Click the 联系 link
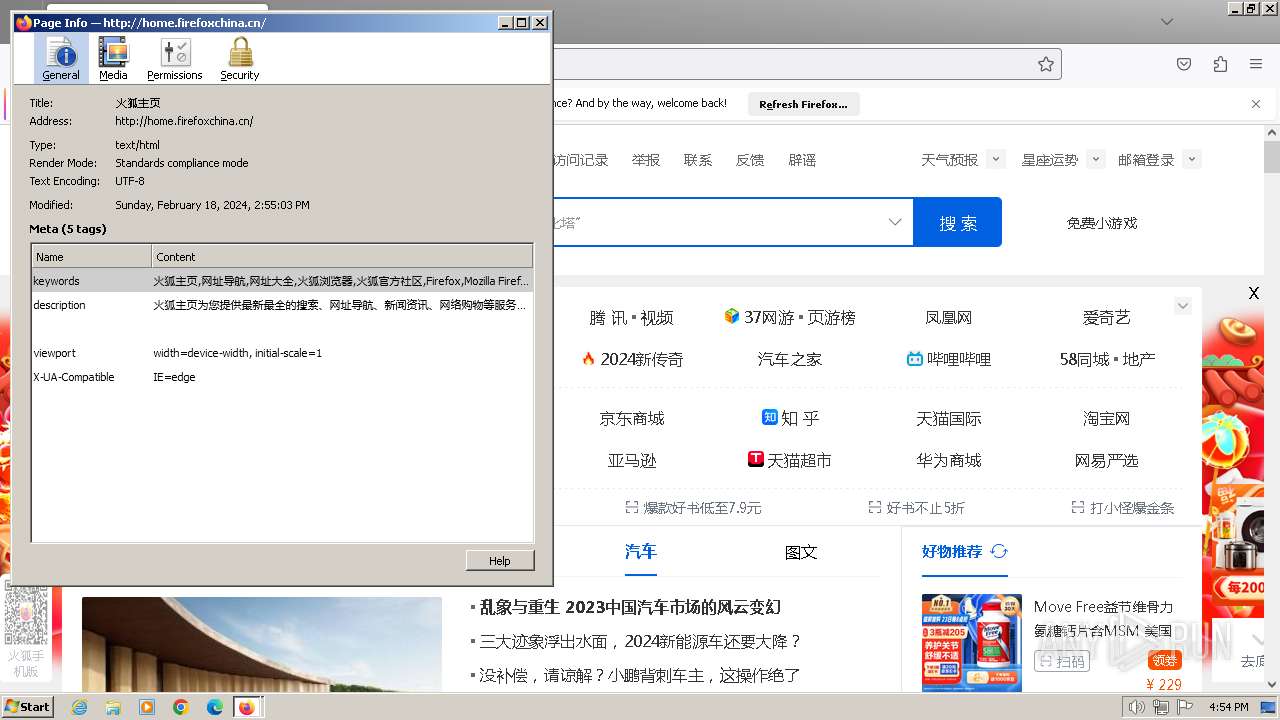Image resolution: width=1280 pixels, height=720 pixels. point(698,160)
